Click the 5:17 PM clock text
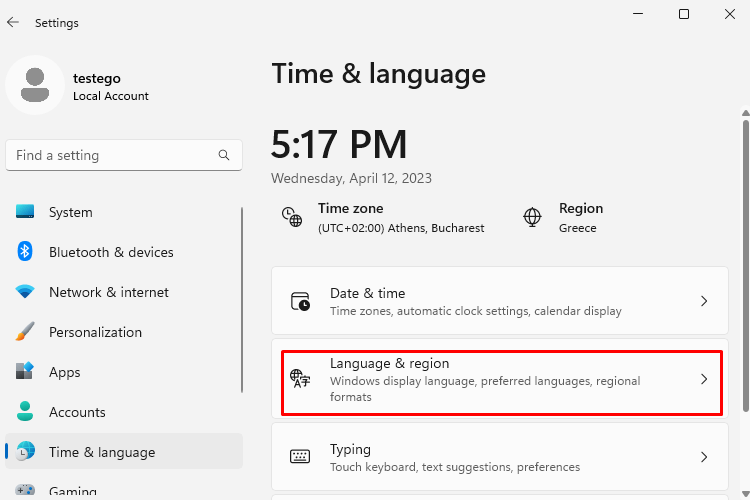750x500 pixels. 339,144
